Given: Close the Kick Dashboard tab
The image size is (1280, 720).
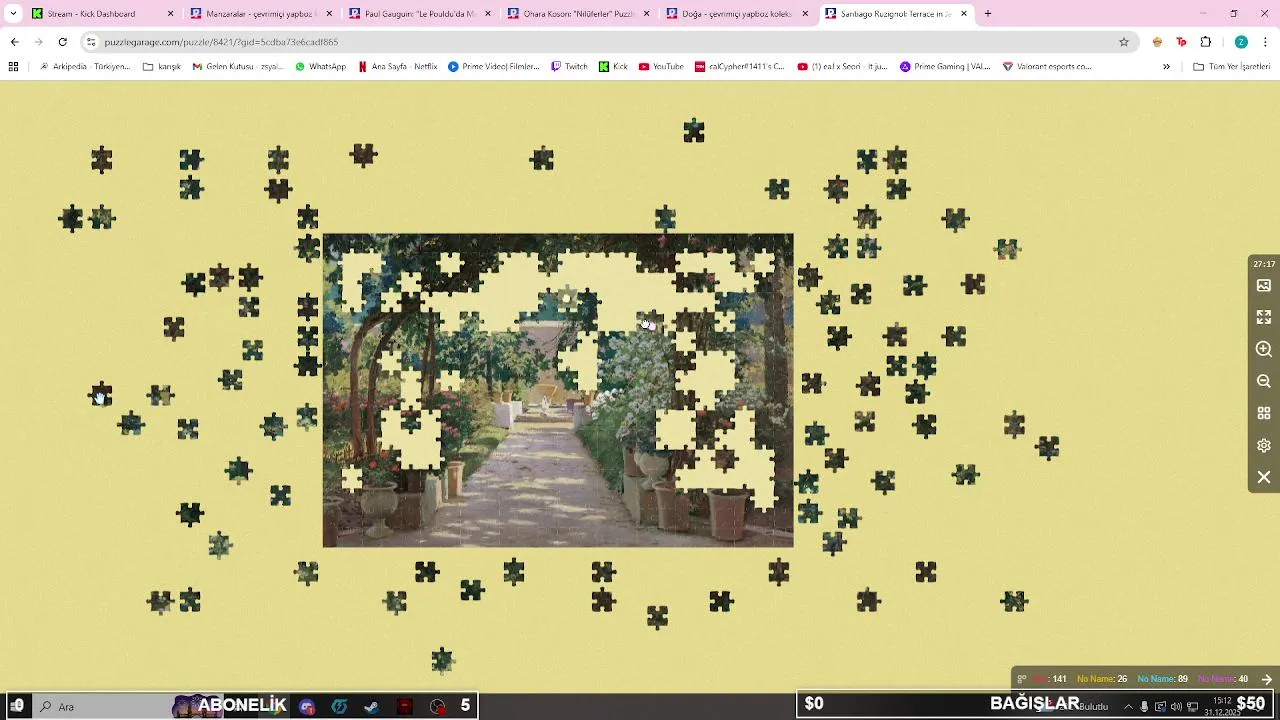Looking at the screenshot, I should 170,14.
